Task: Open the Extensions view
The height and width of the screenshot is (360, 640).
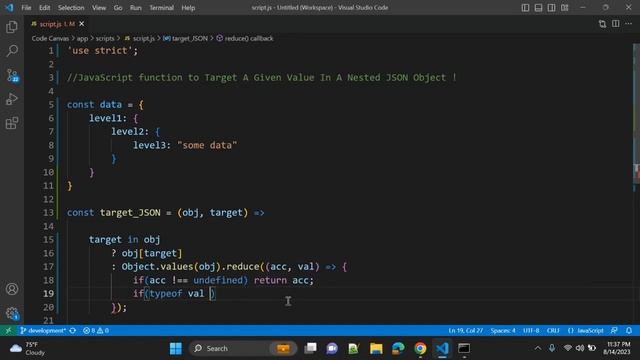Action: tap(12, 123)
